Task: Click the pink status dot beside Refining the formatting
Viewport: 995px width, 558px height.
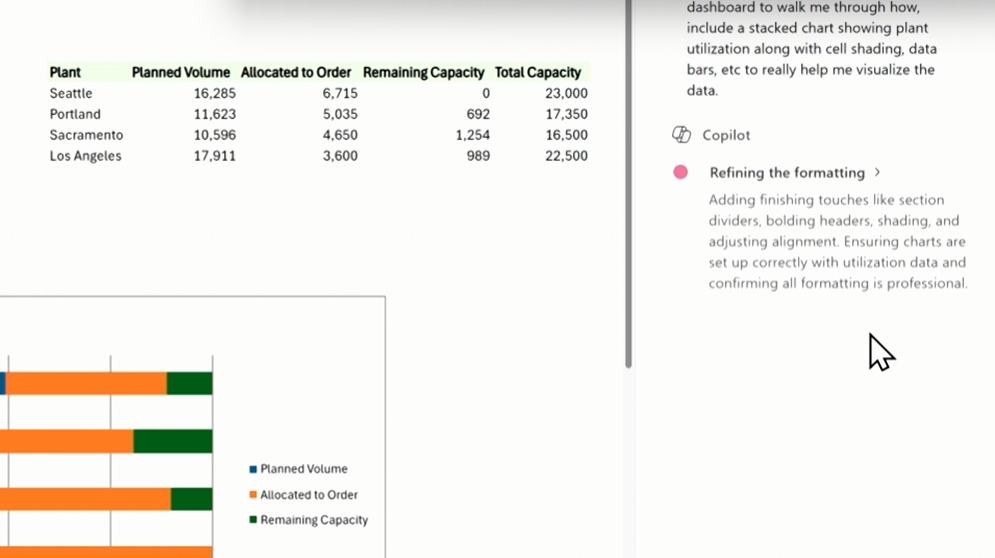Action: pos(681,172)
